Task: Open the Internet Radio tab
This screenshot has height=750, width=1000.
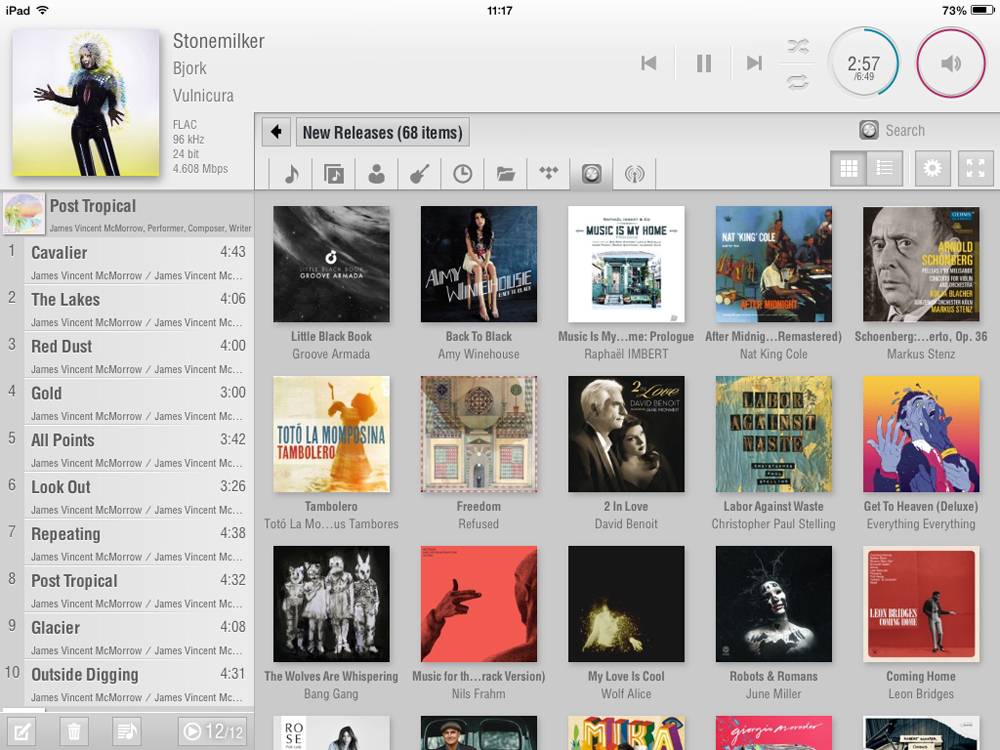Action: tap(634, 173)
